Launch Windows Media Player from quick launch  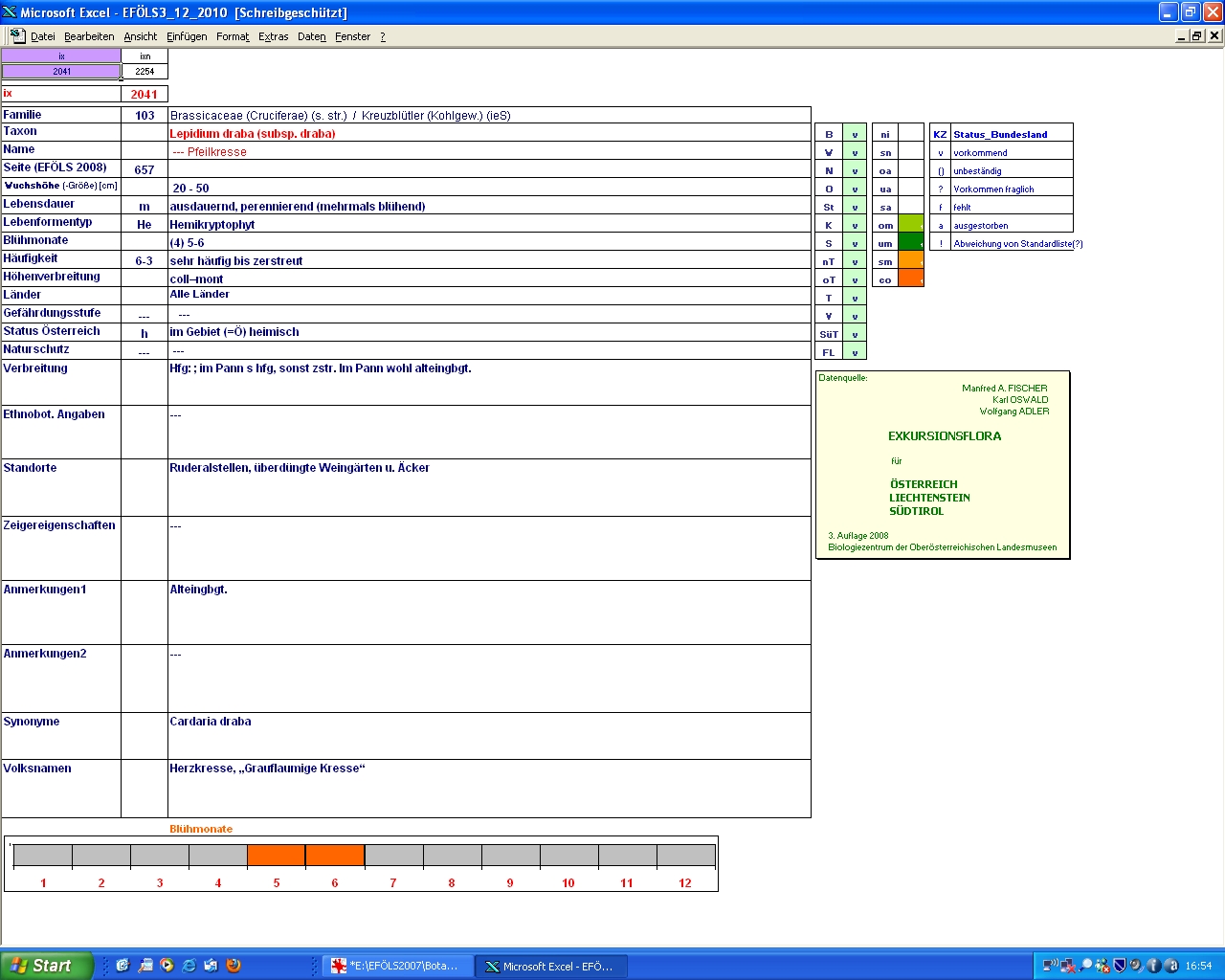point(167,966)
